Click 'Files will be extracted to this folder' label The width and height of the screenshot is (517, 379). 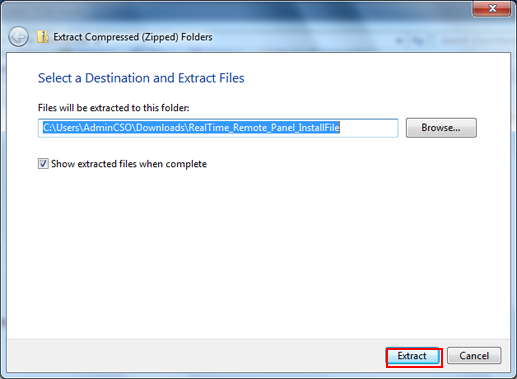pos(113,108)
